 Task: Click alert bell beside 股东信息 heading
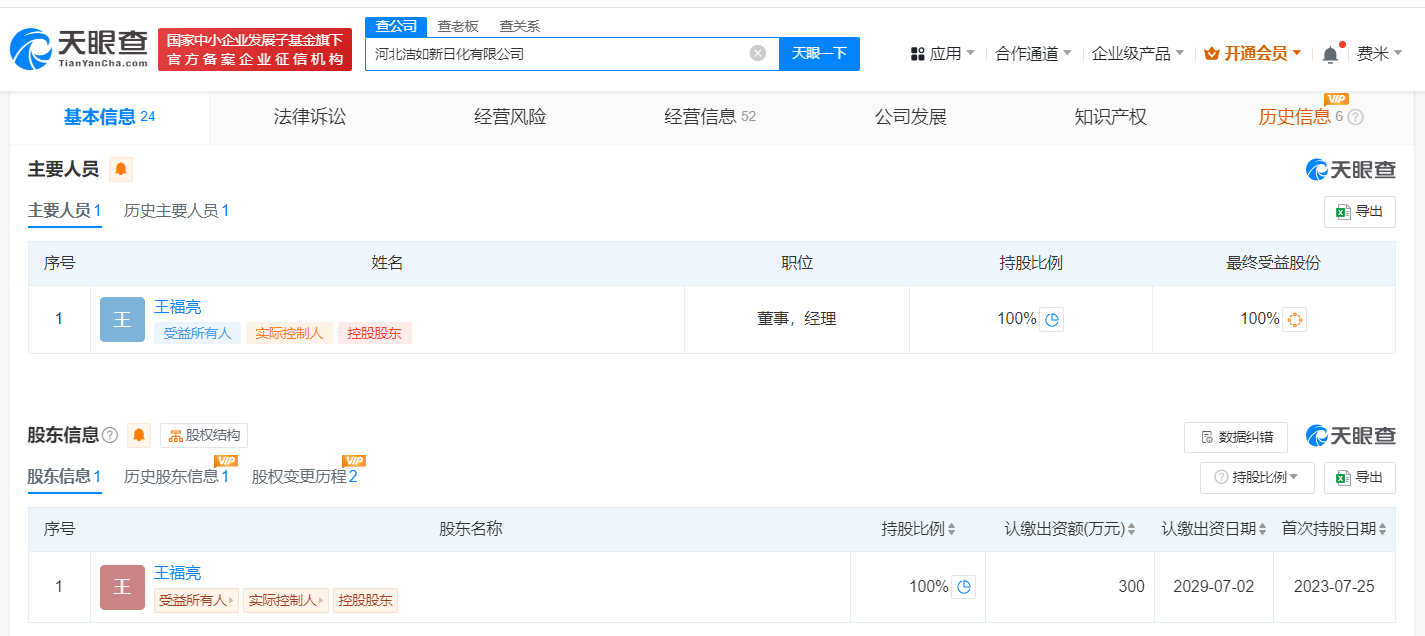coord(139,435)
